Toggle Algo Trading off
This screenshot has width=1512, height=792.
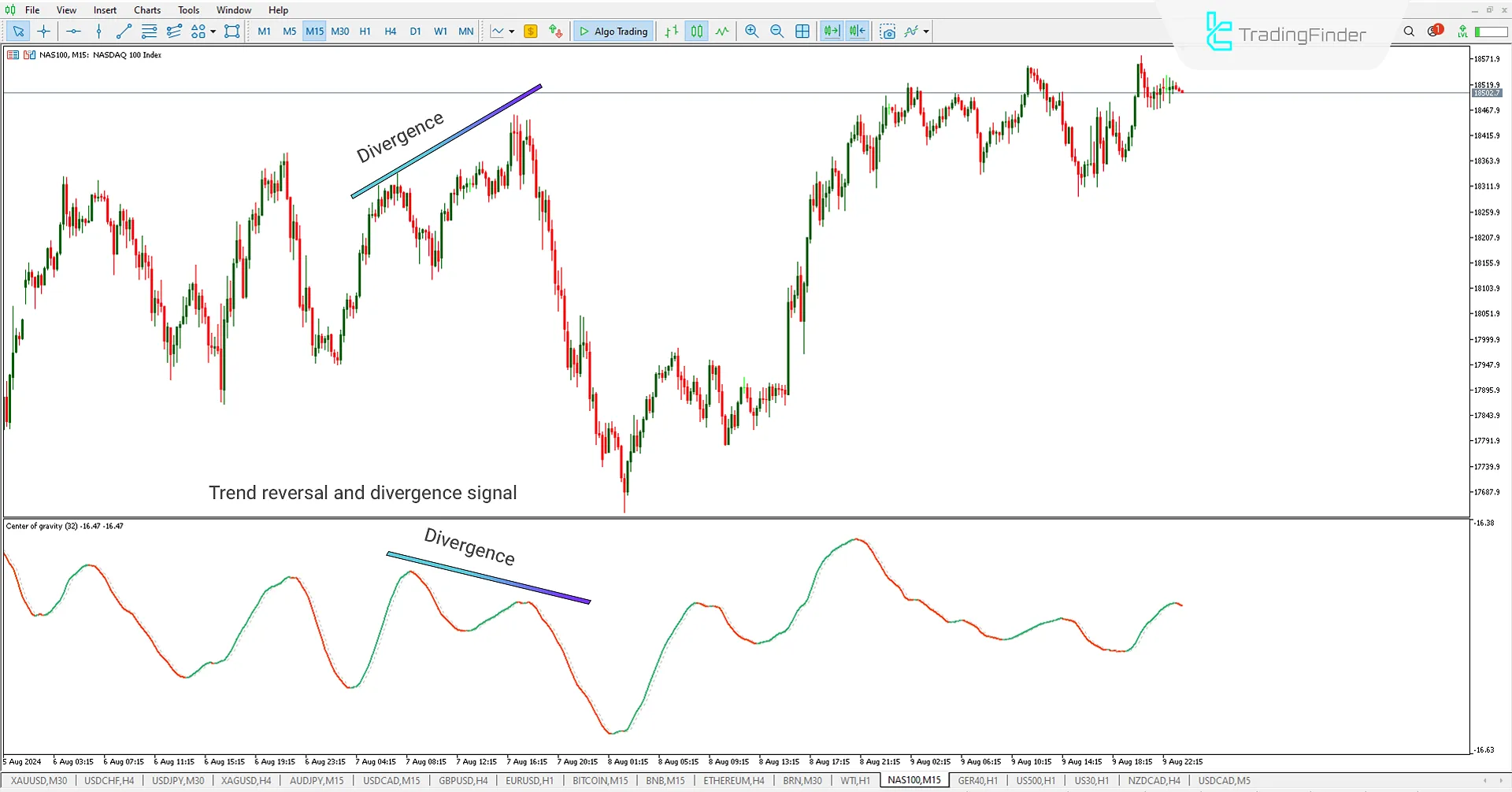click(x=613, y=31)
